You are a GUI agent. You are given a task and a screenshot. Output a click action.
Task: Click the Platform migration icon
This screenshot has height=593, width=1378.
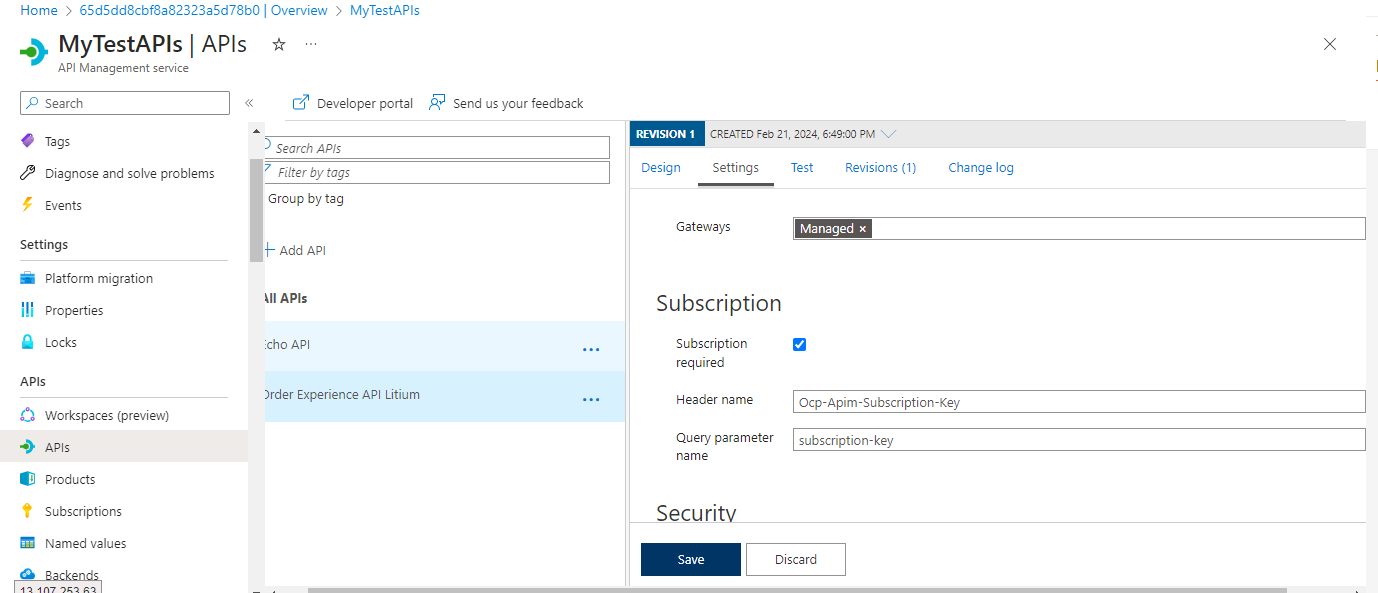pos(28,278)
